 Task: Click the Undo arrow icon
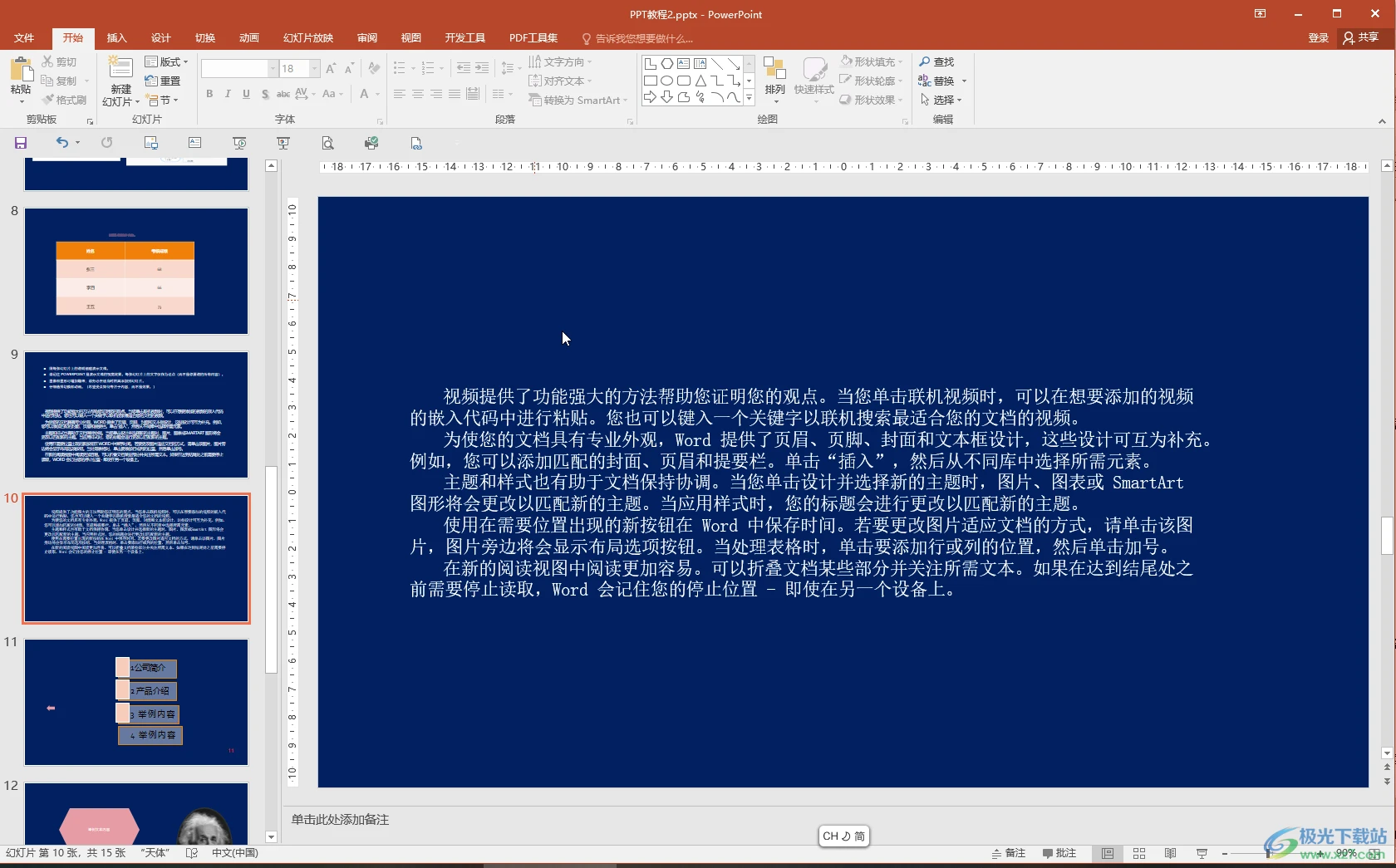pyautogui.click(x=61, y=143)
